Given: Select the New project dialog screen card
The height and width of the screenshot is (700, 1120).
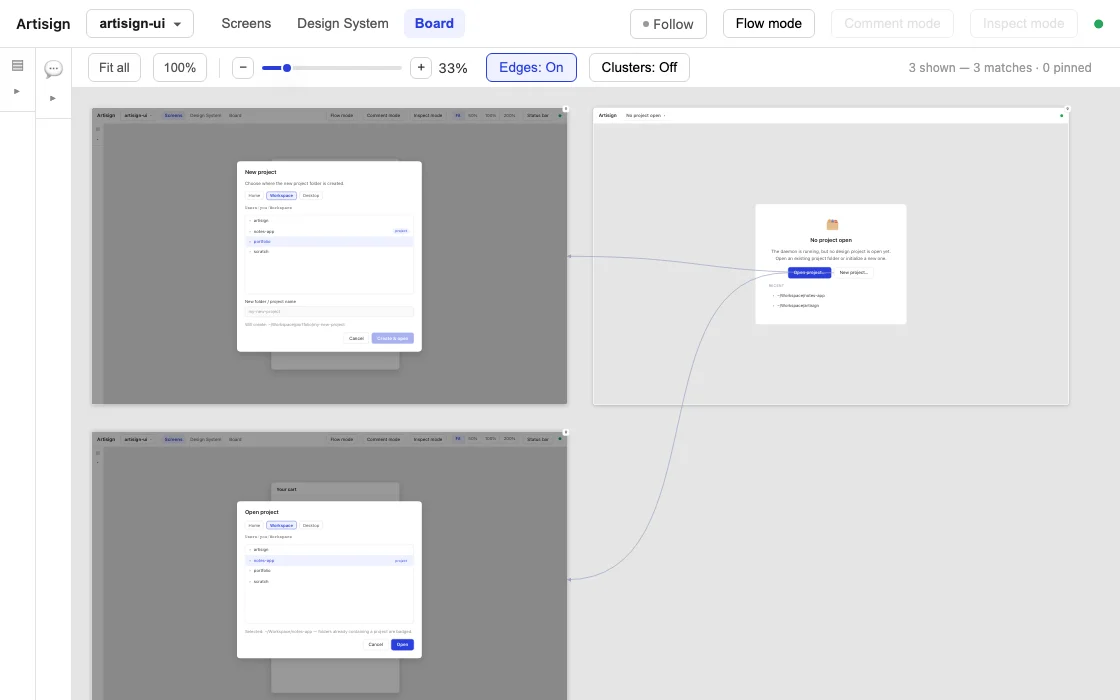Looking at the screenshot, I should click(x=329, y=256).
